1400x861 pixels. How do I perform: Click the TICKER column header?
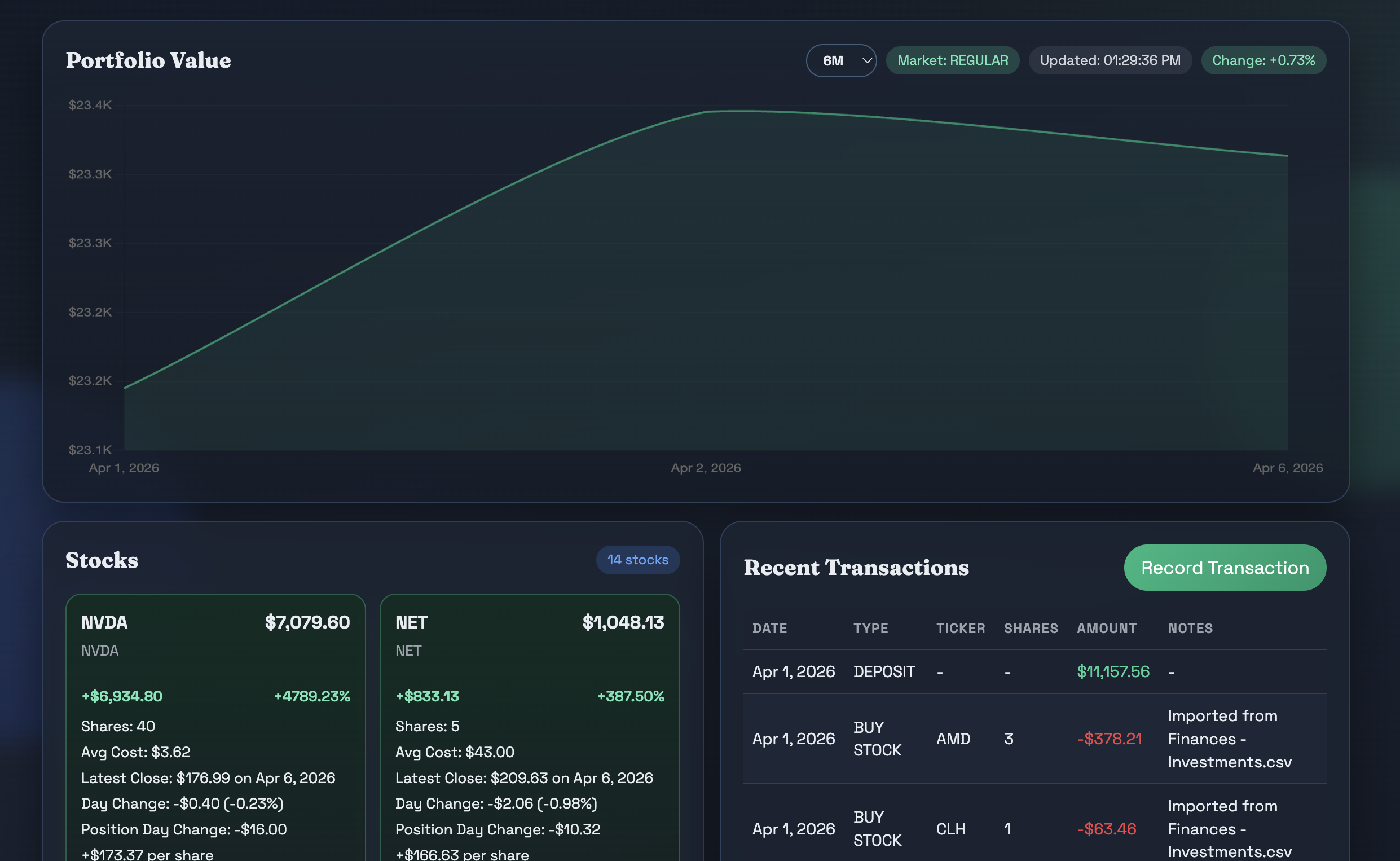pyautogui.click(x=960, y=629)
